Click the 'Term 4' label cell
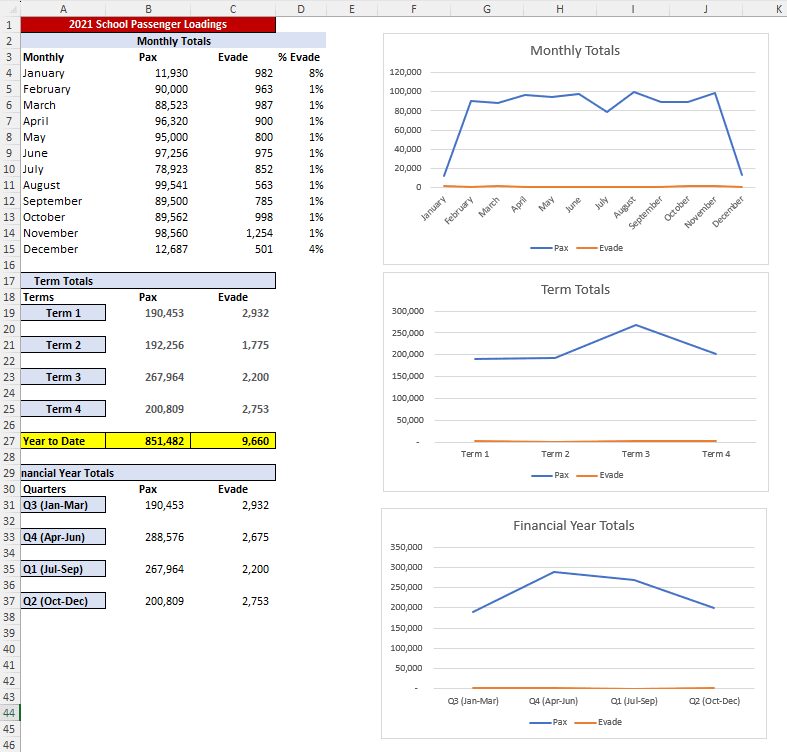 [63, 409]
